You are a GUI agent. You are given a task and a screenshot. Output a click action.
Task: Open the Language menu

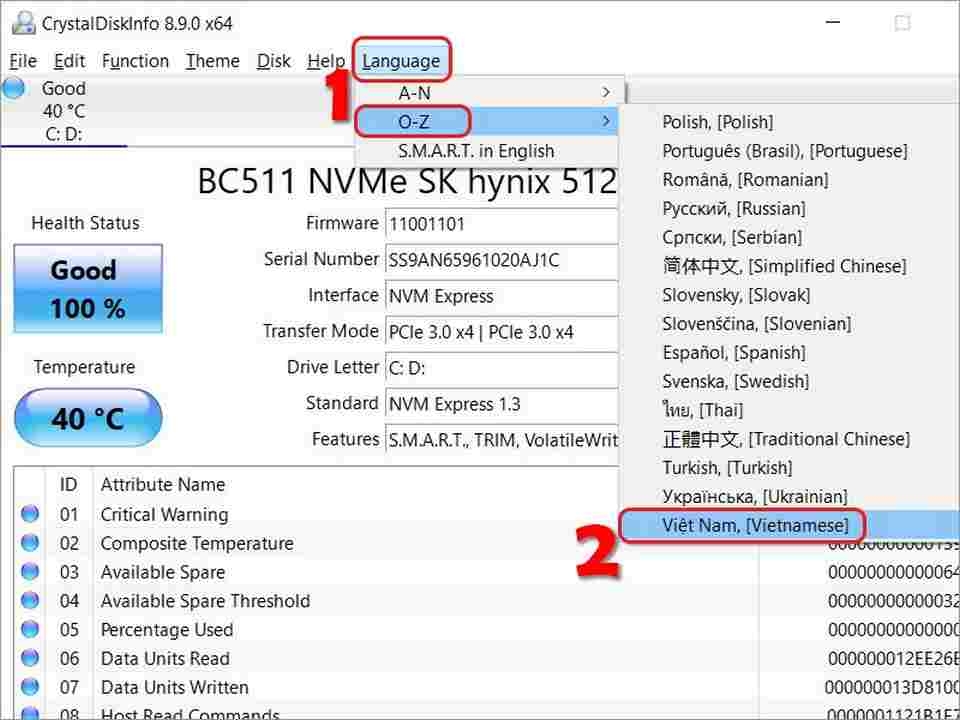click(401, 61)
